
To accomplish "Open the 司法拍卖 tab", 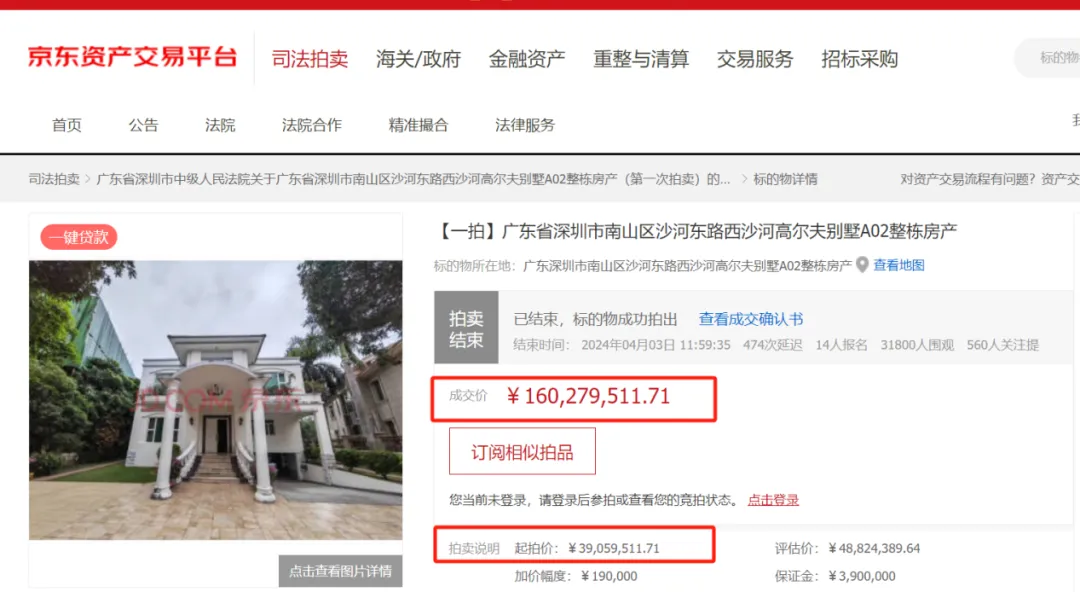I will (310, 59).
